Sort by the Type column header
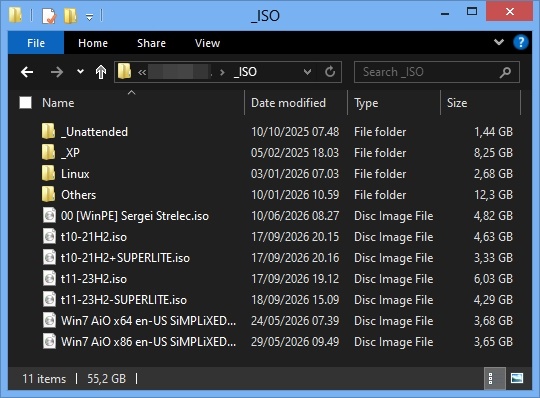The height and width of the screenshot is (398, 540). pos(366,103)
